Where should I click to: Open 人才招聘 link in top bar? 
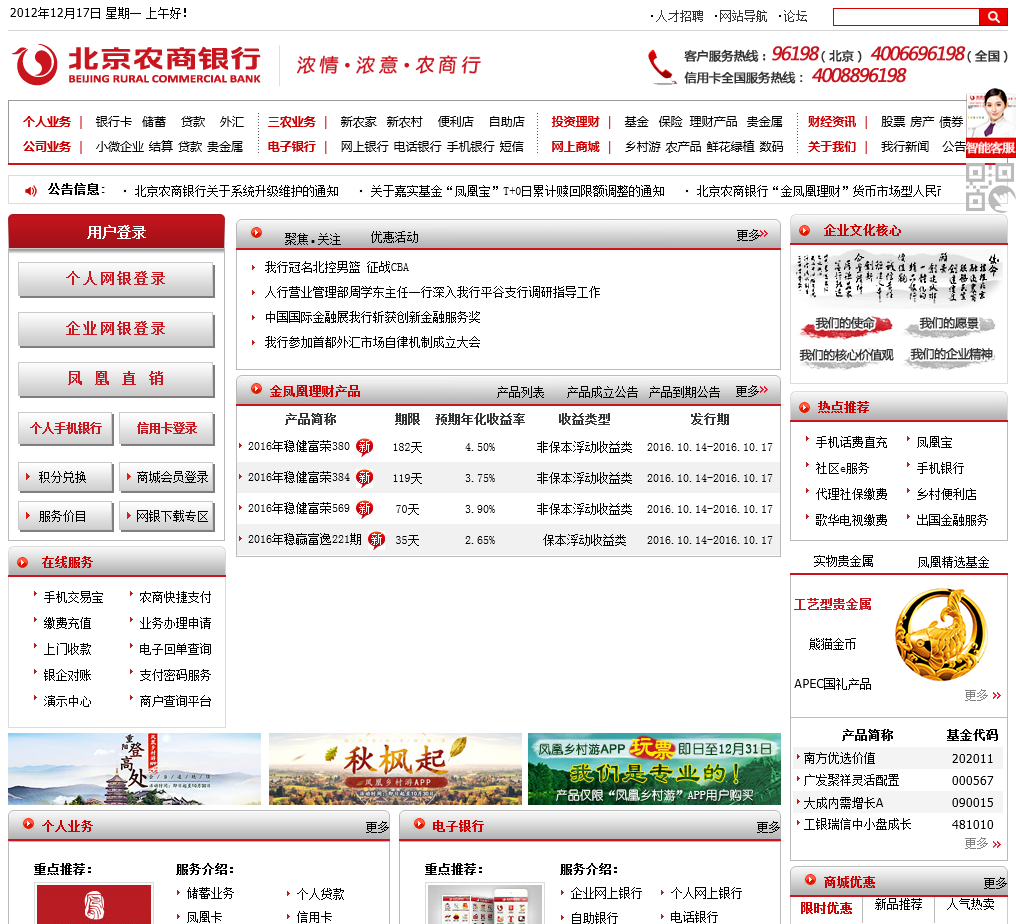pyautogui.click(x=679, y=17)
